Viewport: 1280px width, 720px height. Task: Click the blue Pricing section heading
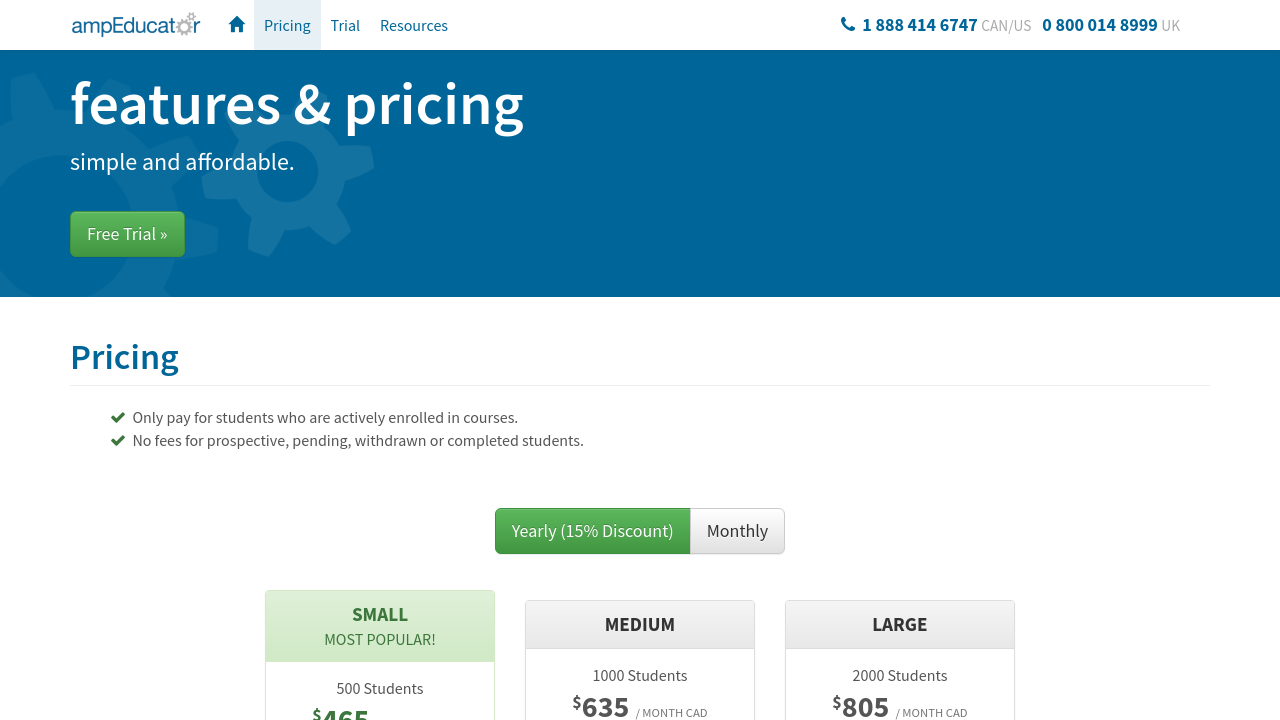125,357
